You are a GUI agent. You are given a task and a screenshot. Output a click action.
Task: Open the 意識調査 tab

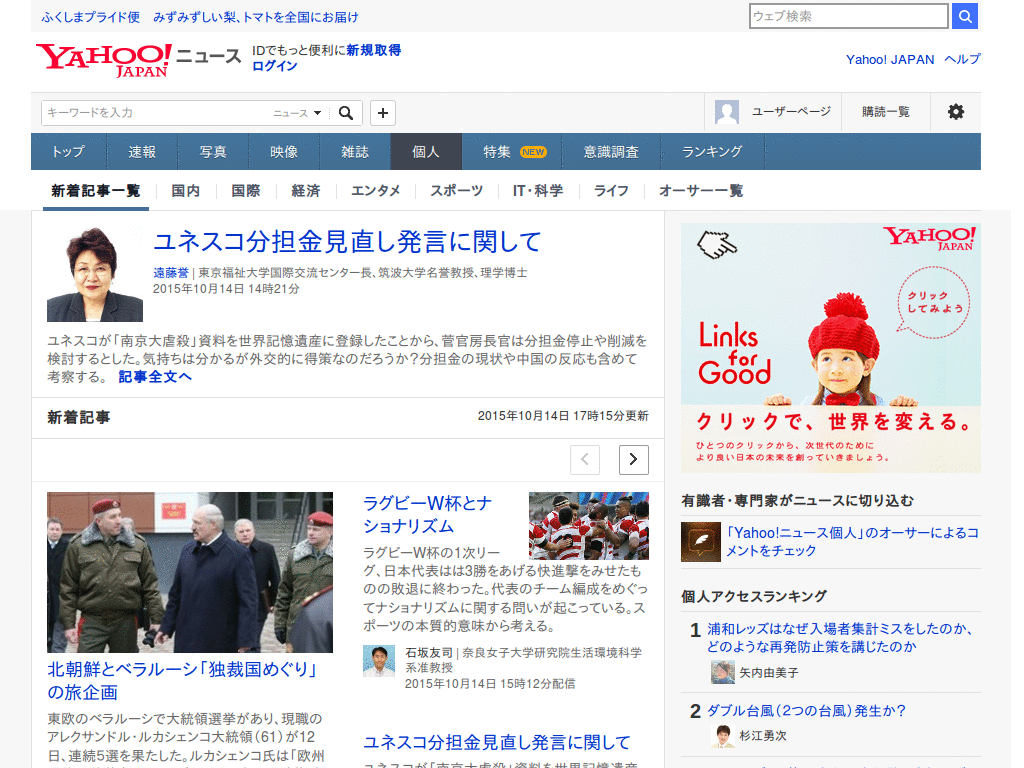[x=611, y=152]
